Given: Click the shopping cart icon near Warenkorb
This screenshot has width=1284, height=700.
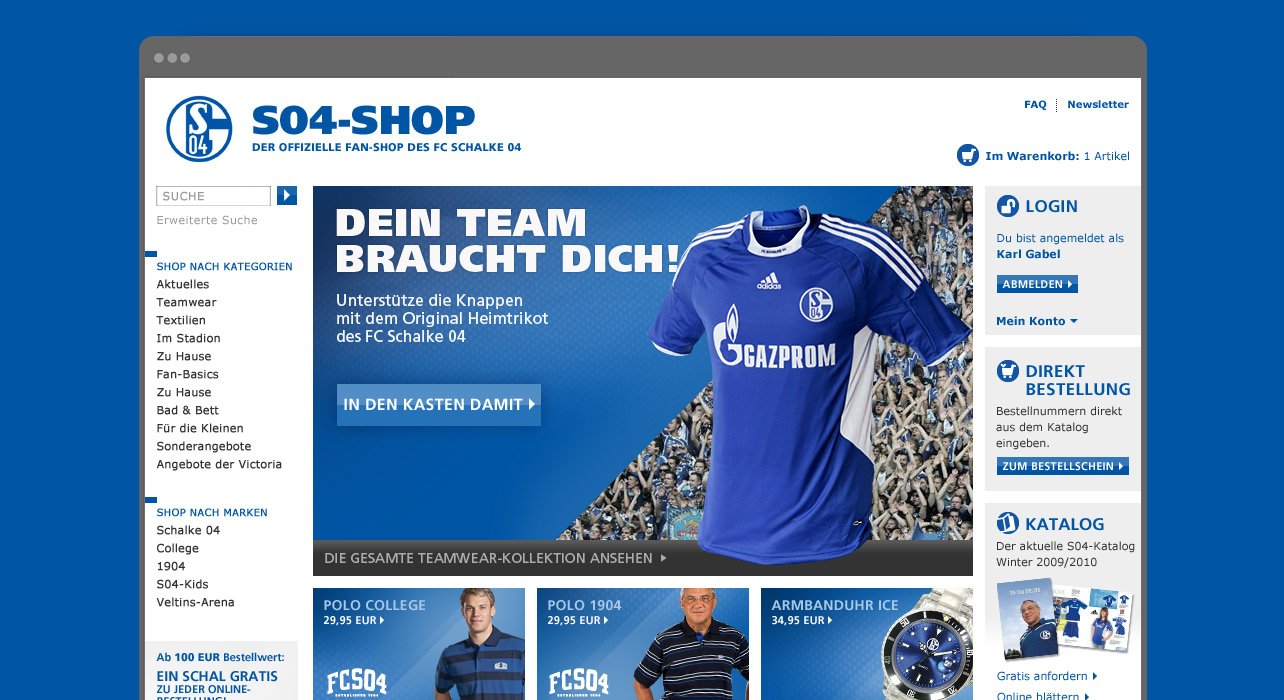Looking at the screenshot, I should tap(968, 155).
